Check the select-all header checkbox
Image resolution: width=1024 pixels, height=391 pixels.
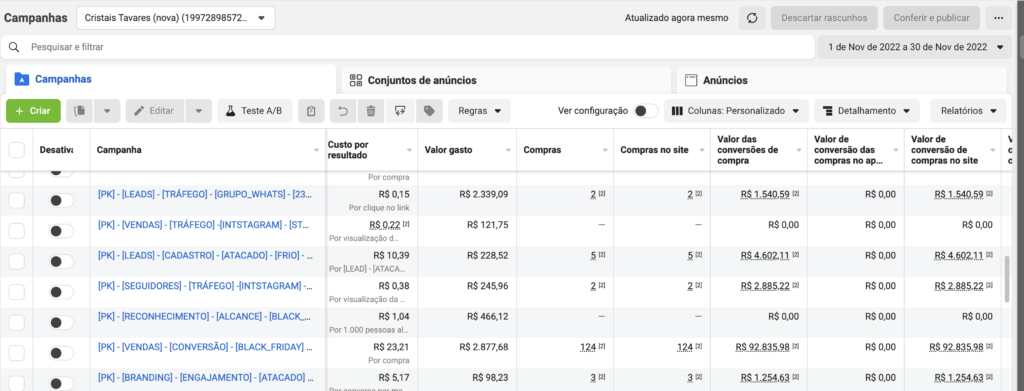coord(16,150)
